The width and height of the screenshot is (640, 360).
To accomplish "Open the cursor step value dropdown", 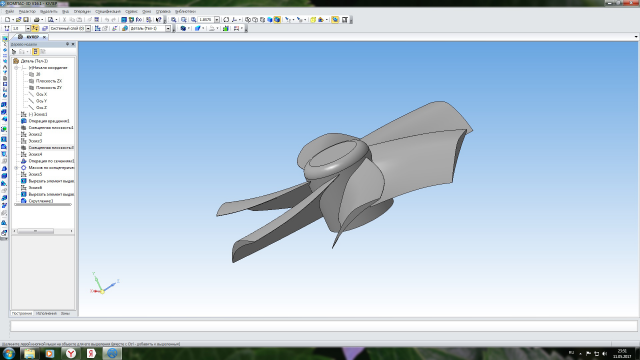I will [x=28, y=29].
